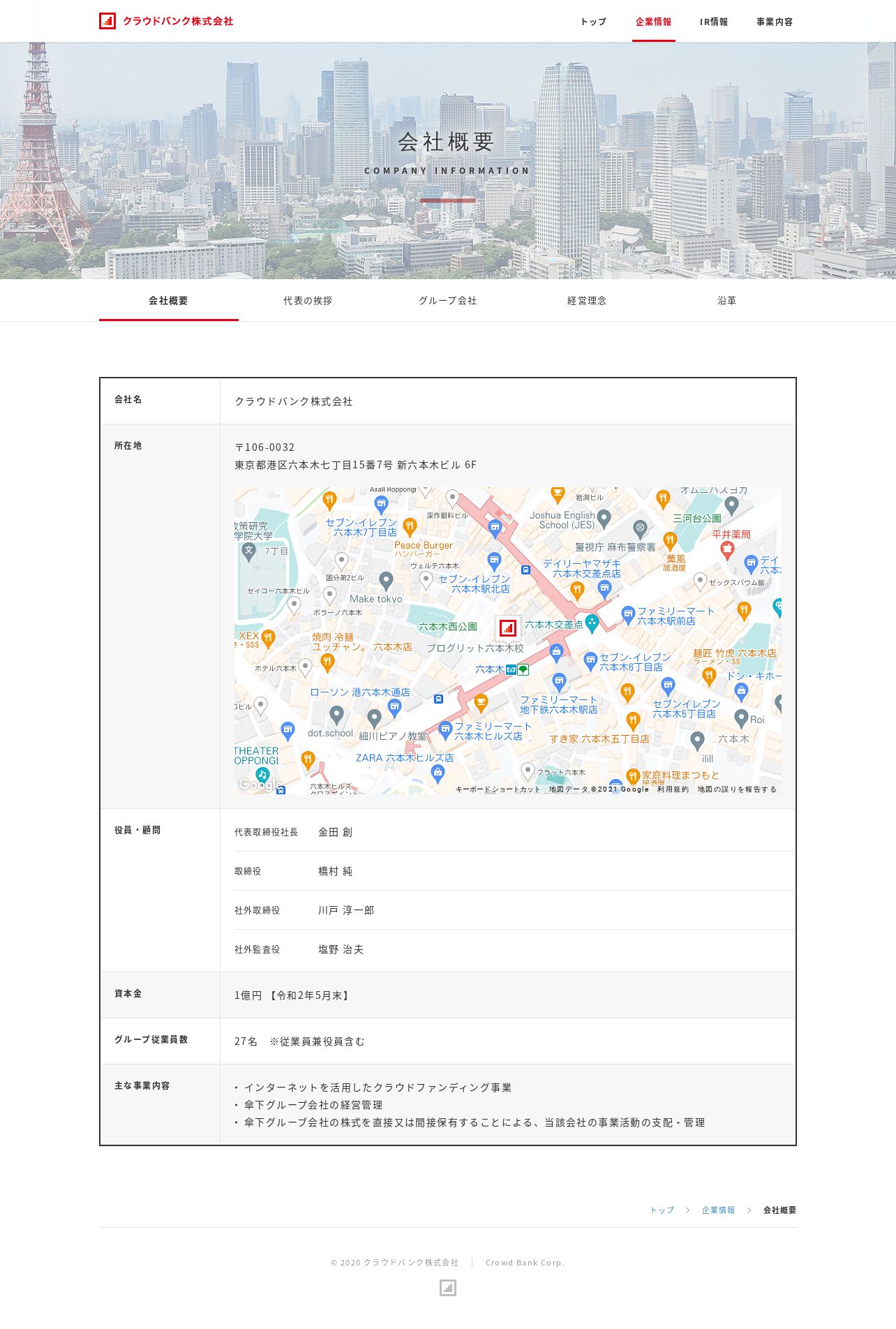Click the Crowd Bank logo in header
896x1329 pixels.
tap(166, 21)
